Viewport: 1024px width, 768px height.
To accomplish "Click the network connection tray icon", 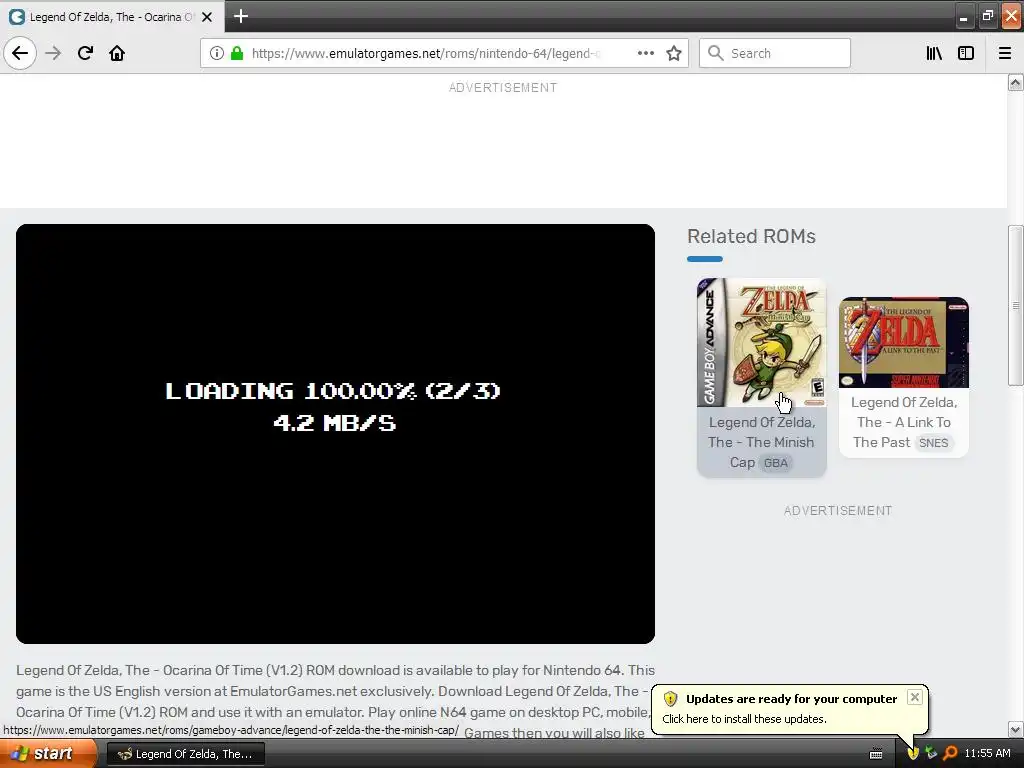I will (x=931, y=754).
